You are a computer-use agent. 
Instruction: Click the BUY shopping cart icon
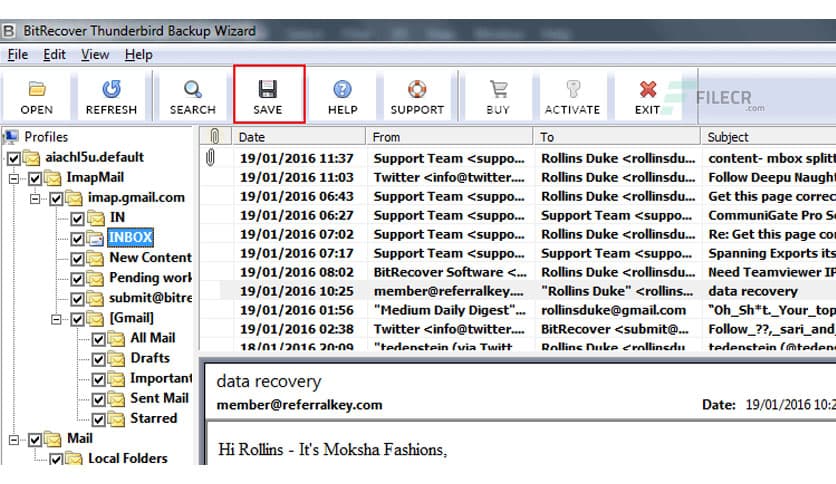pyautogui.click(x=498, y=89)
